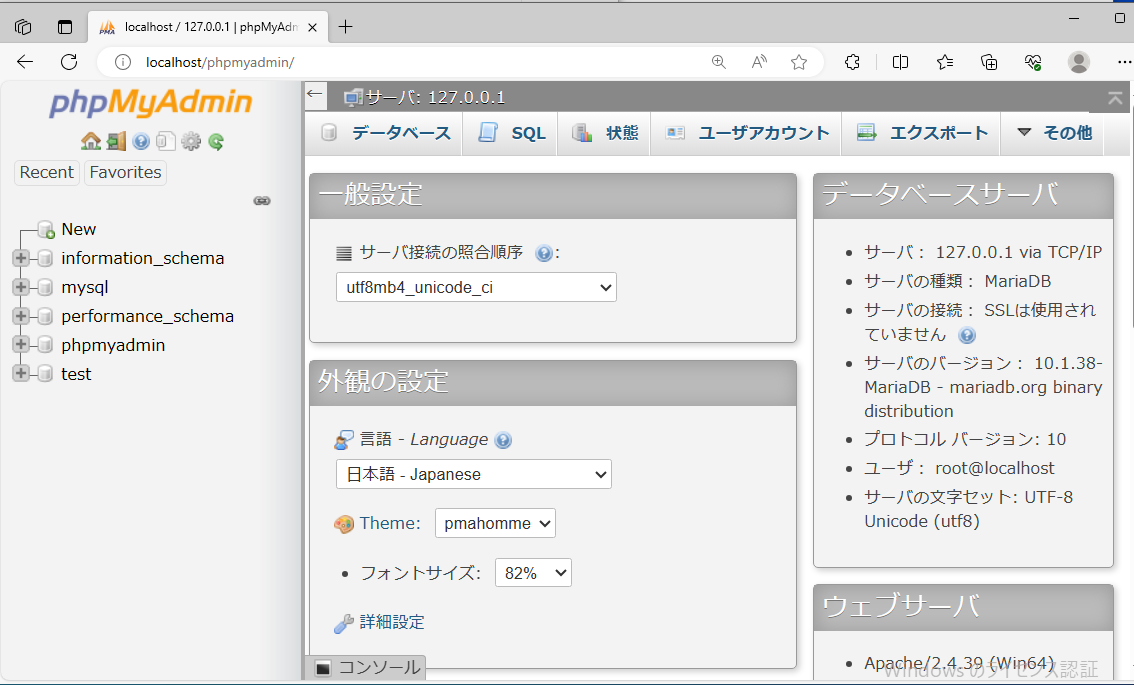
Task: Open the font size 82% dropdown
Action: [x=533, y=573]
